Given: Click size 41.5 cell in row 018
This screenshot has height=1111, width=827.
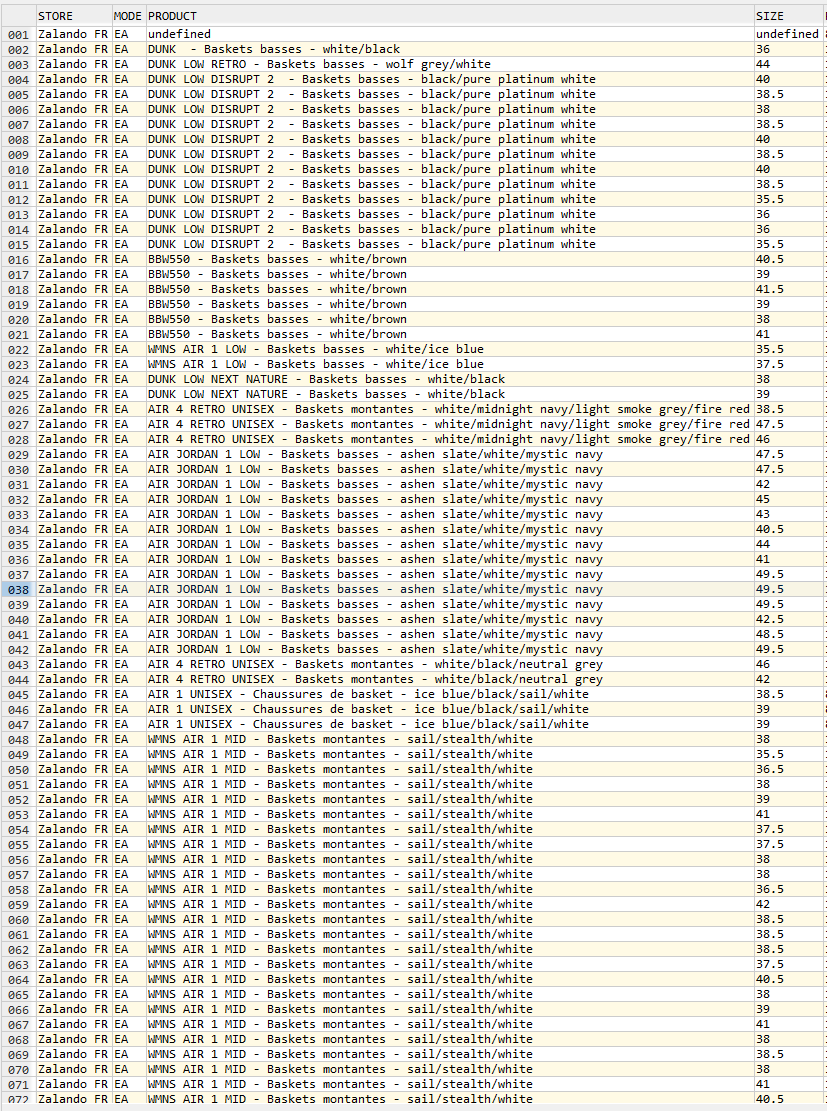Looking at the screenshot, I should [789, 289].
